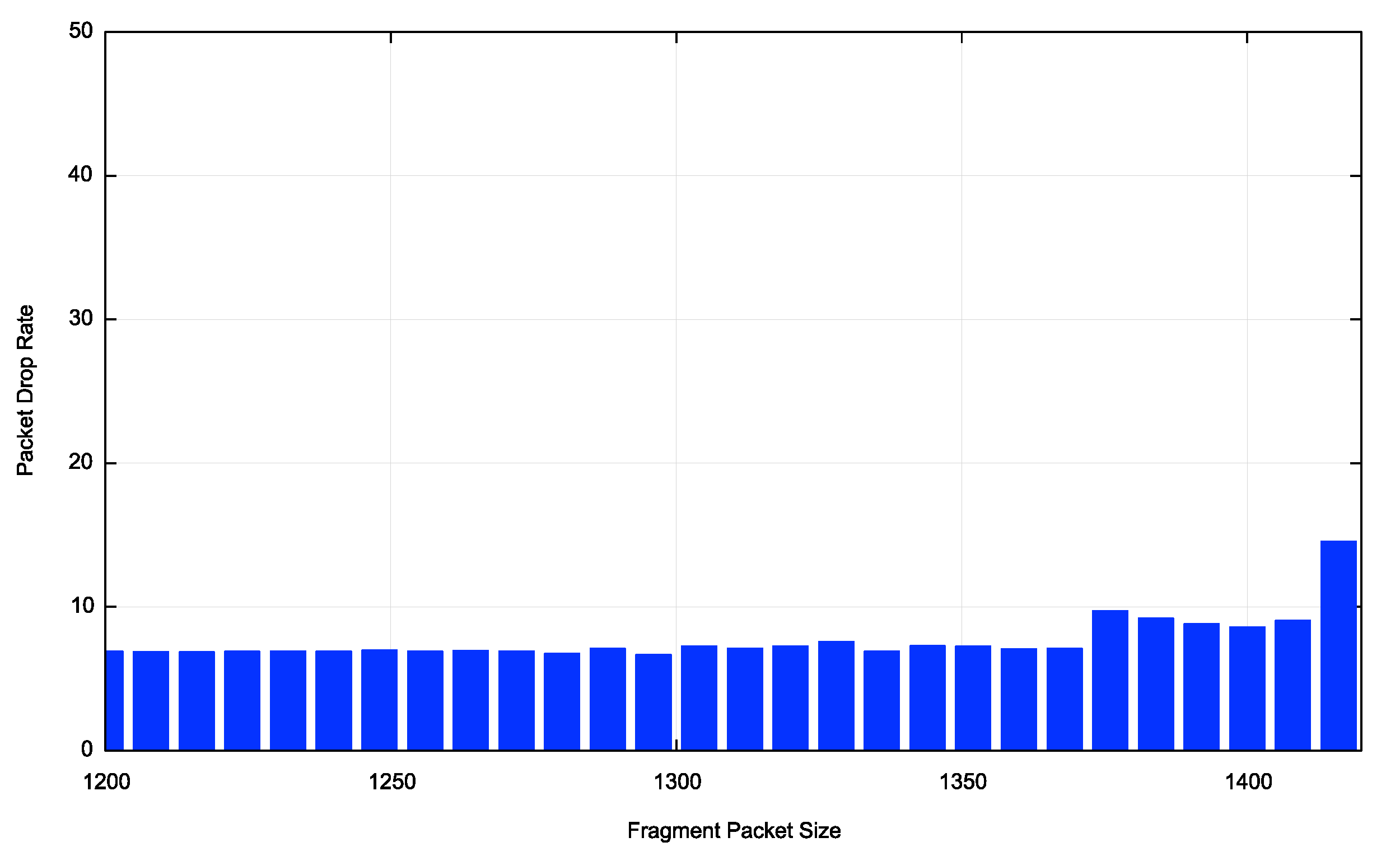Click the second-tallest bar near 1375

[1110, 680]
